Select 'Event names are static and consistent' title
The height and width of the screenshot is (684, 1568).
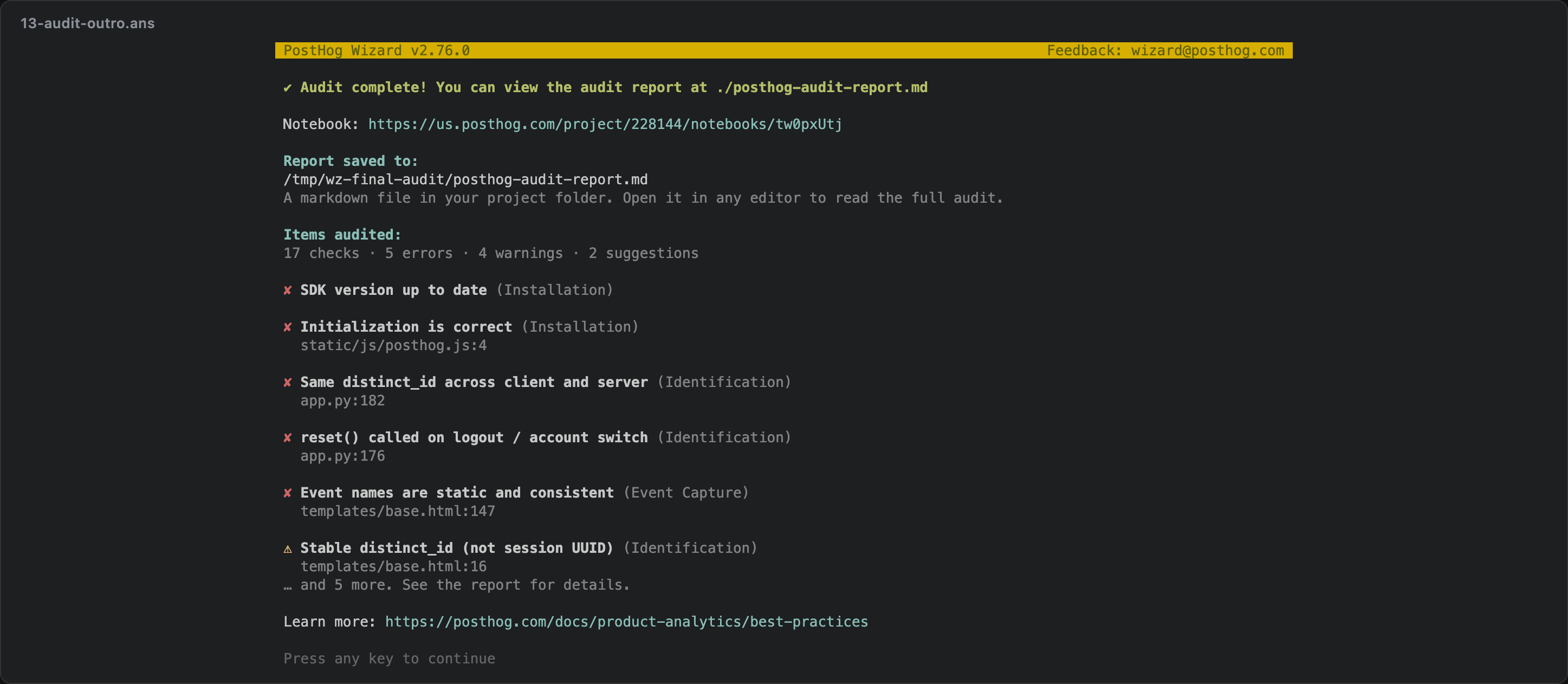pos(457,493)
